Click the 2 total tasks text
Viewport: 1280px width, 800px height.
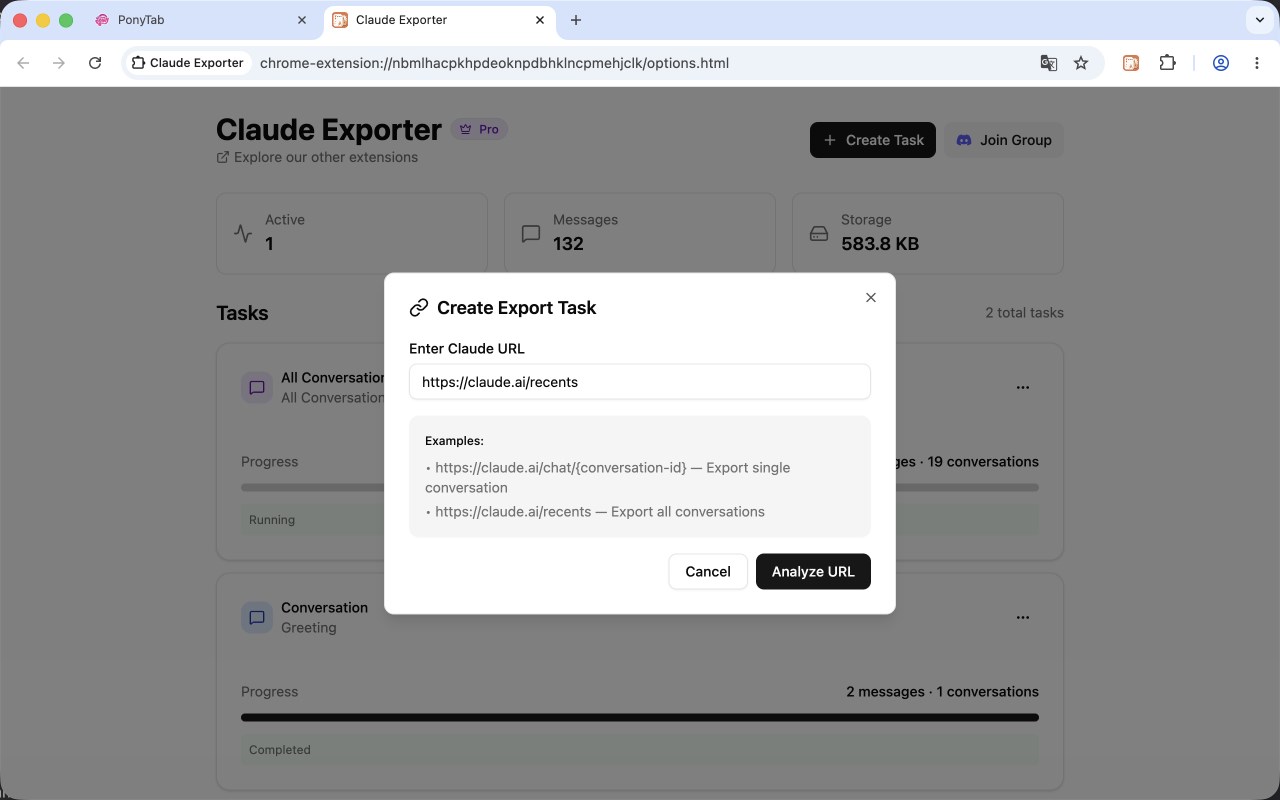(x=1025, y=313)
